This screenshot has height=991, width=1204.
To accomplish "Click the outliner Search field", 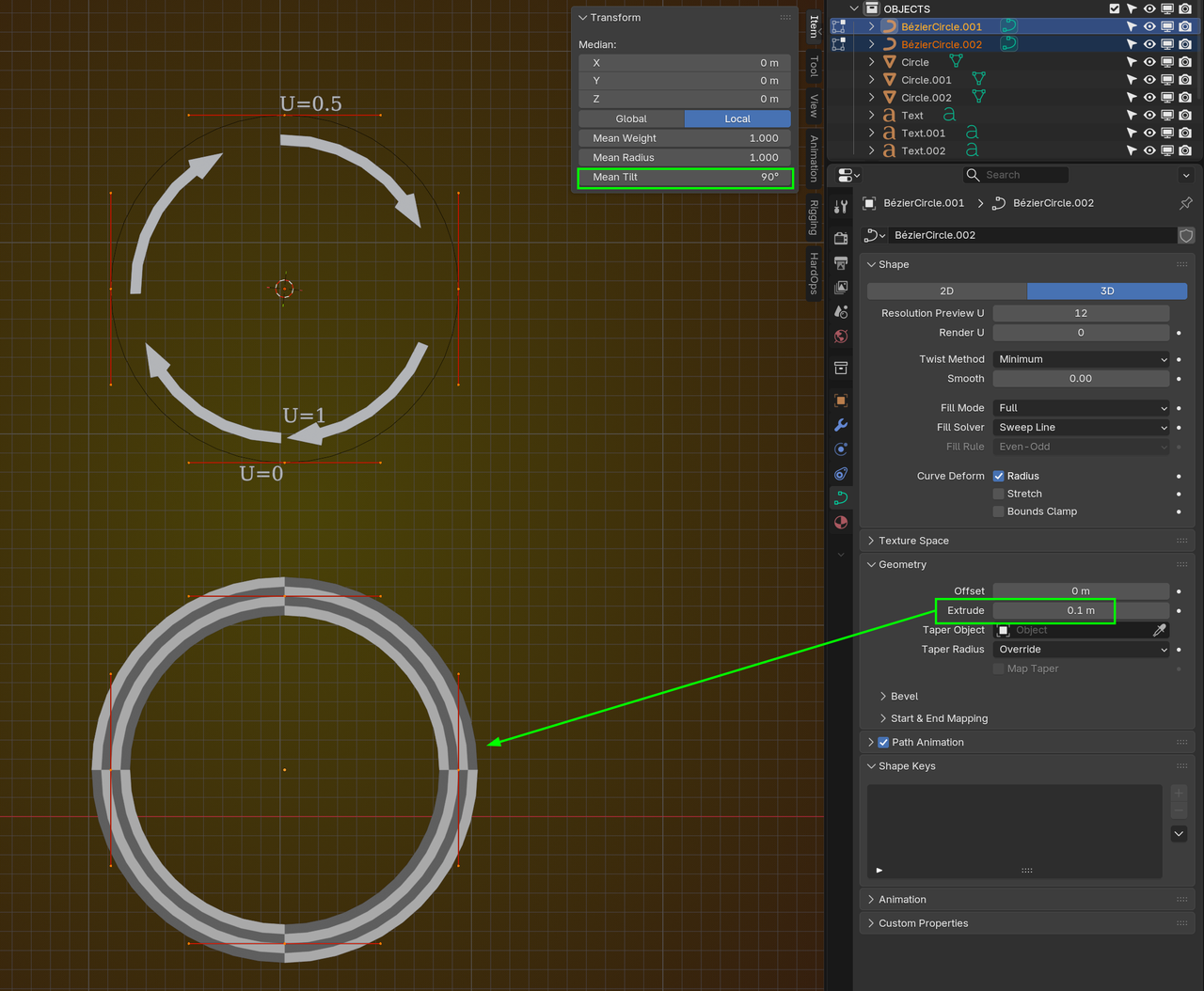I will [x=1016, y=174].
